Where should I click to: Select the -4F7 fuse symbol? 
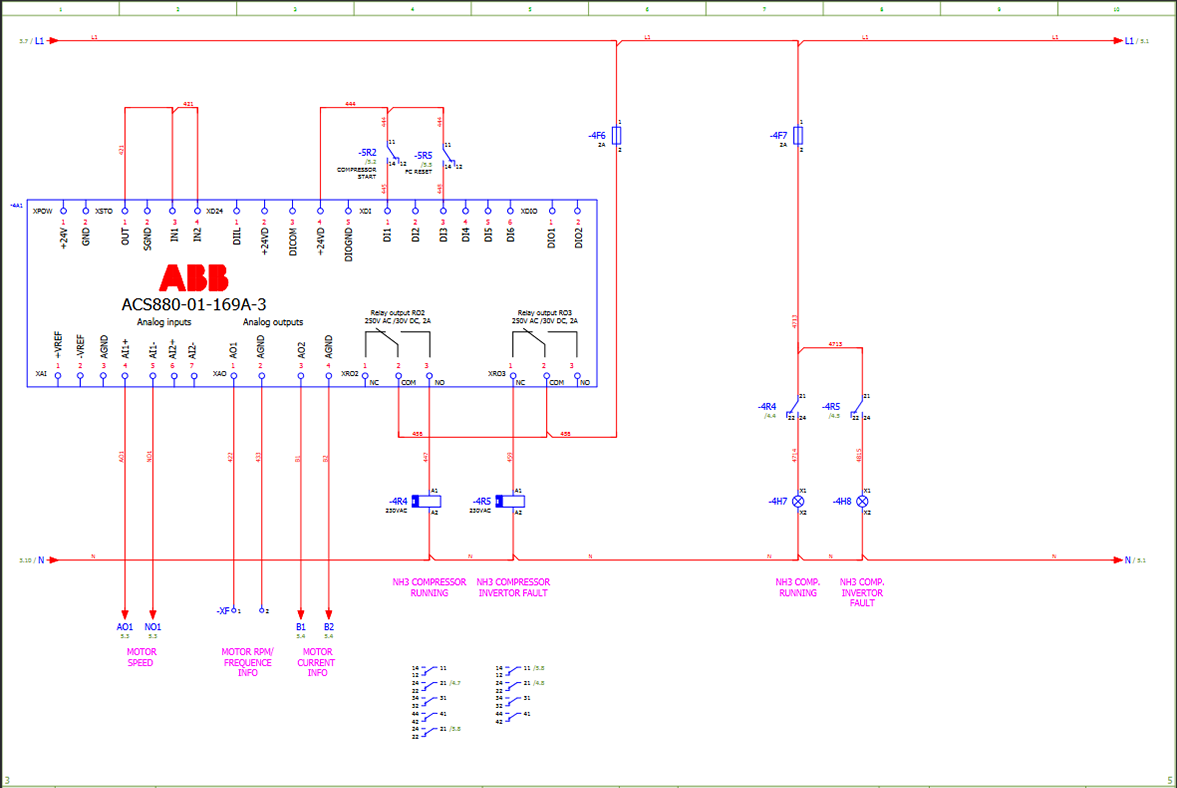798,135
